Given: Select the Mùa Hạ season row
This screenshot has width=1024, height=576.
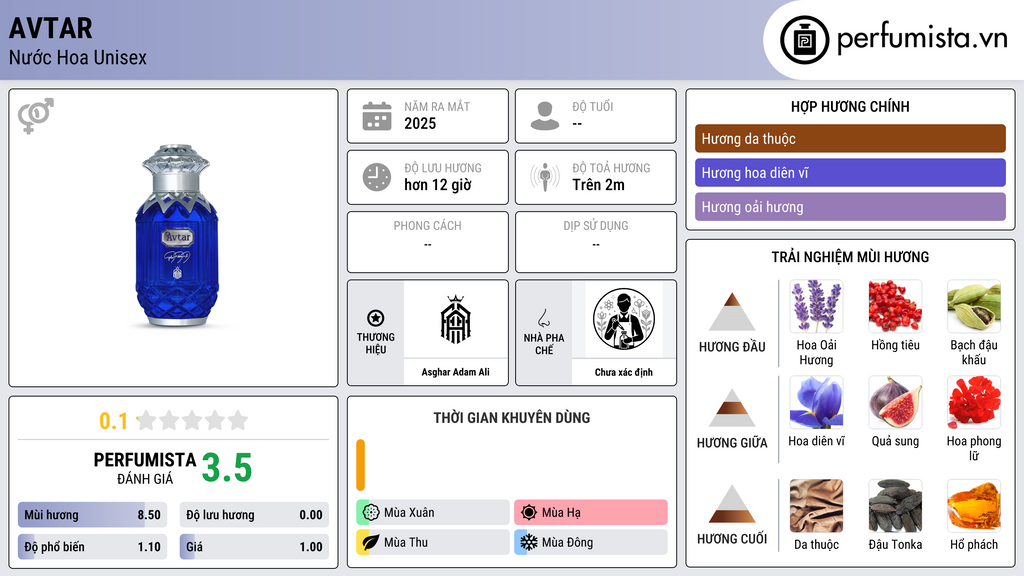Looking at the screenshot, I should tap(591, 513).
